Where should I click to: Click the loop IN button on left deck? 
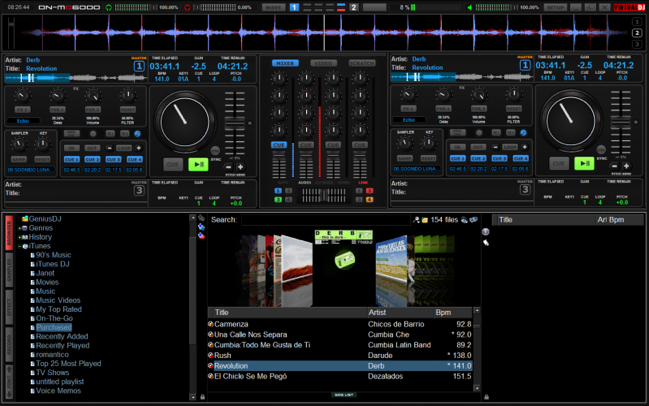tap(72, 148)
